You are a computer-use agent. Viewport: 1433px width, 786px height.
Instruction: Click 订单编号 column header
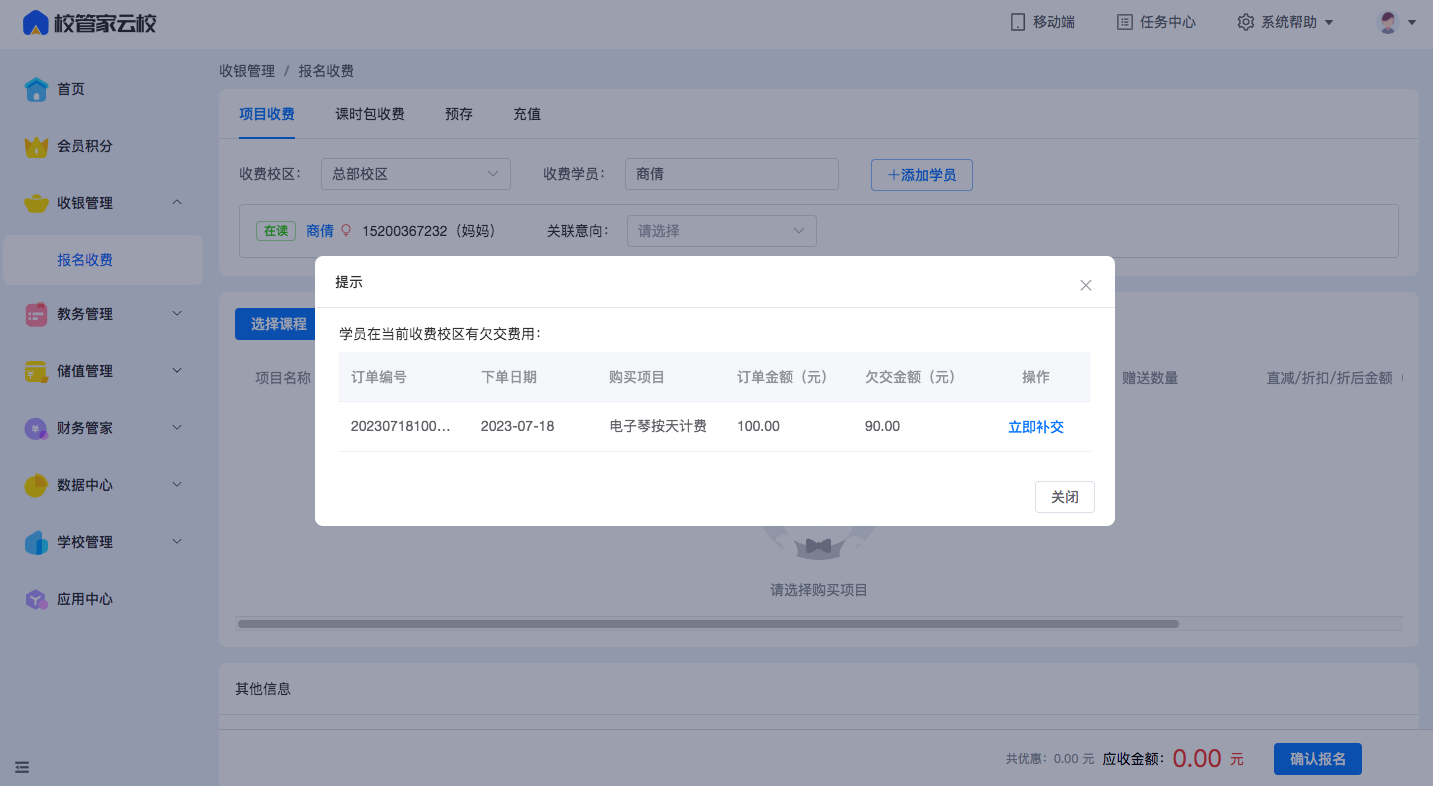(x=379, y=377)
